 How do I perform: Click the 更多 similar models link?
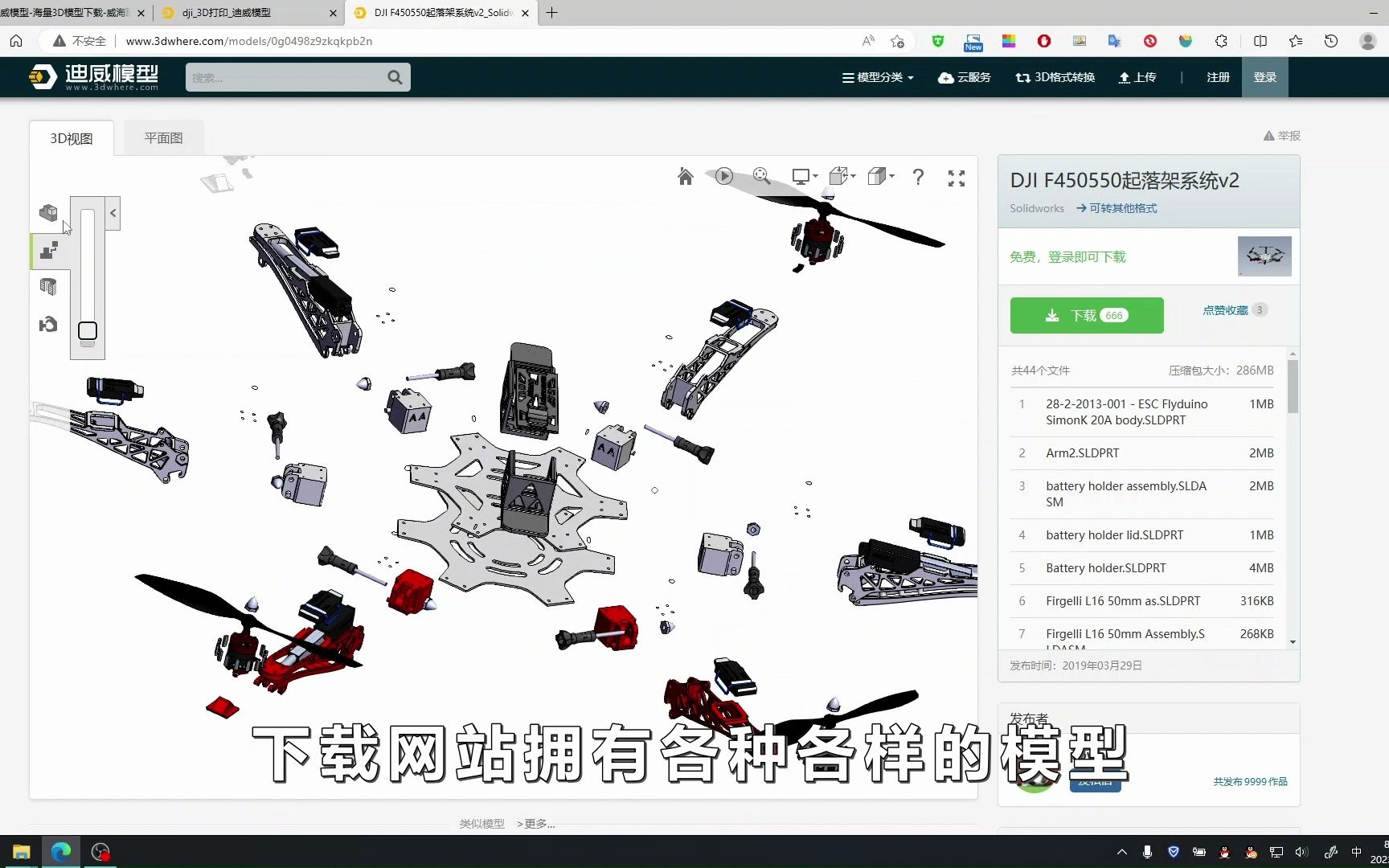(536, 824)
